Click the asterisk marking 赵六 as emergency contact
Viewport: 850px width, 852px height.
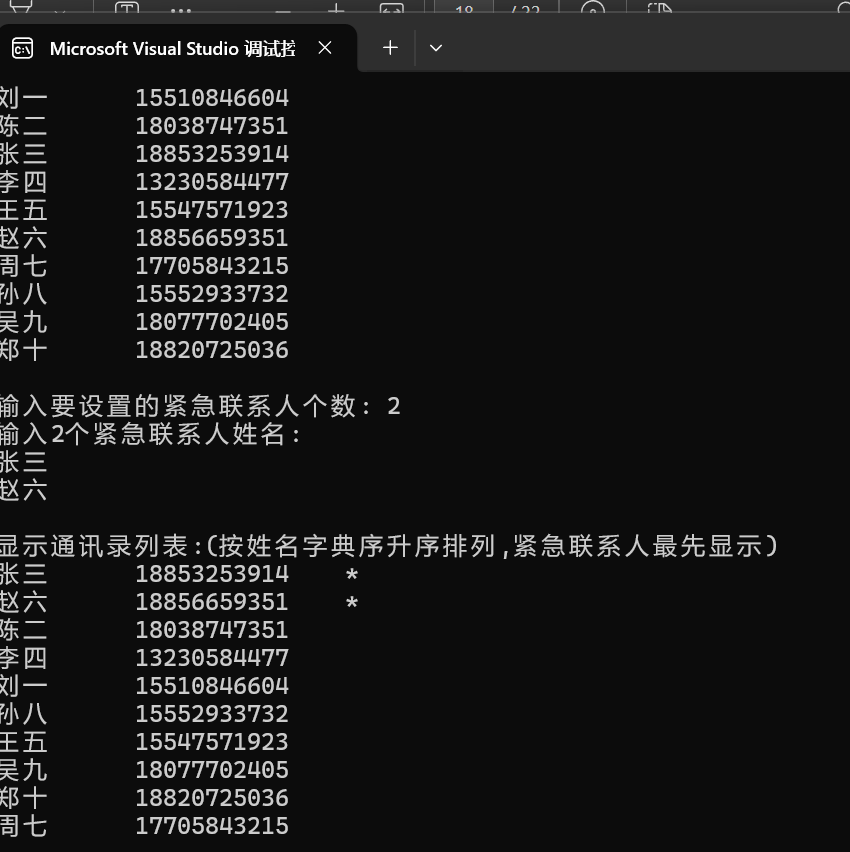pyautogui.click(x=351, y=601)
